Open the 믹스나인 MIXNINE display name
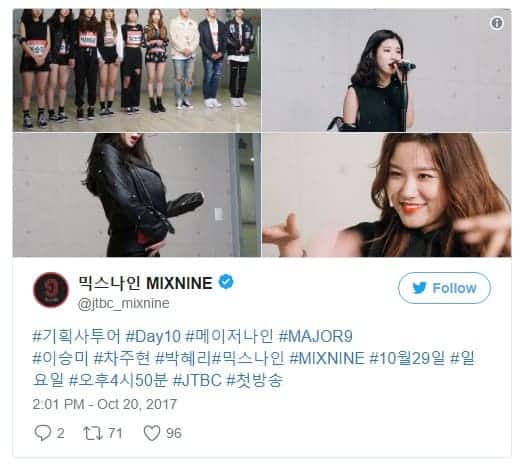This screenshot has height=464, width=523. (145, 283)
